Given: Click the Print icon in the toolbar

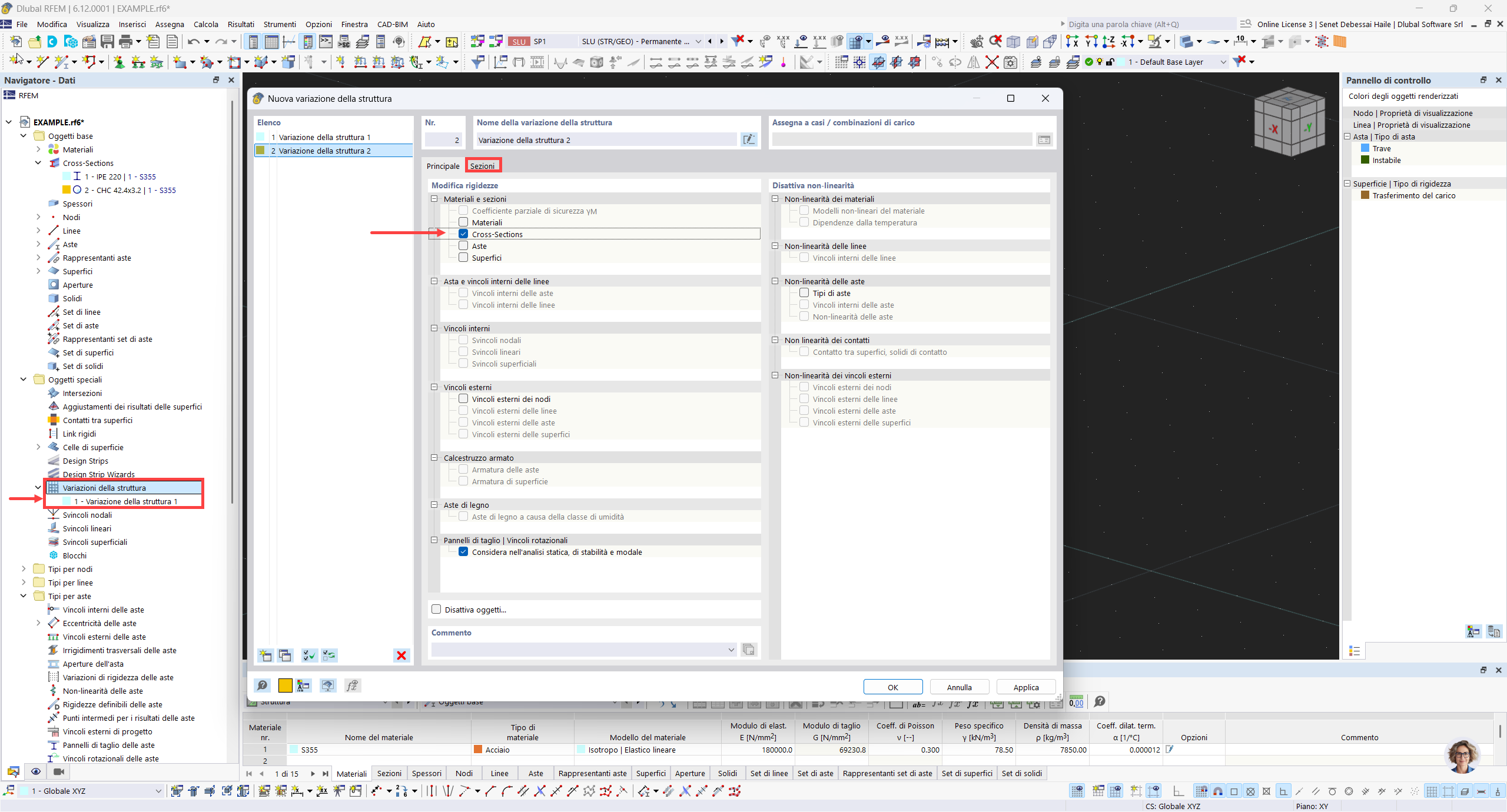Looking at the screenshot, I should tap(126, 41).
